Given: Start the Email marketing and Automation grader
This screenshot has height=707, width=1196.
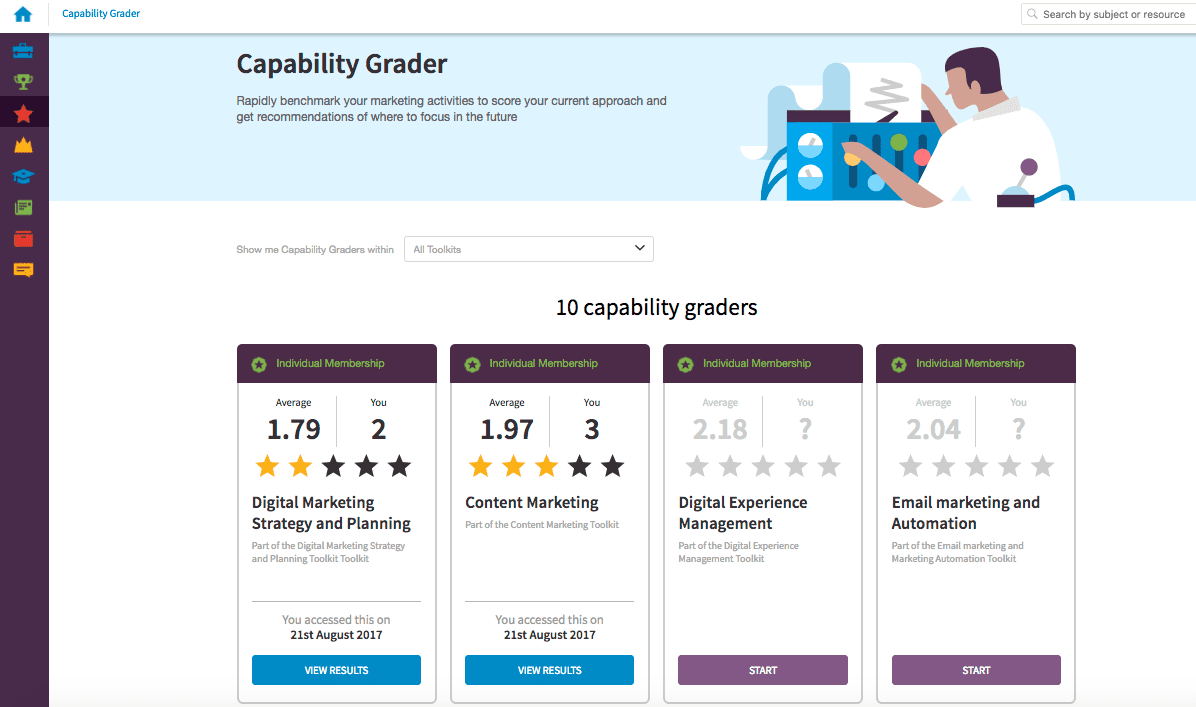Looking at the screenshot, I should coord(975,670).
